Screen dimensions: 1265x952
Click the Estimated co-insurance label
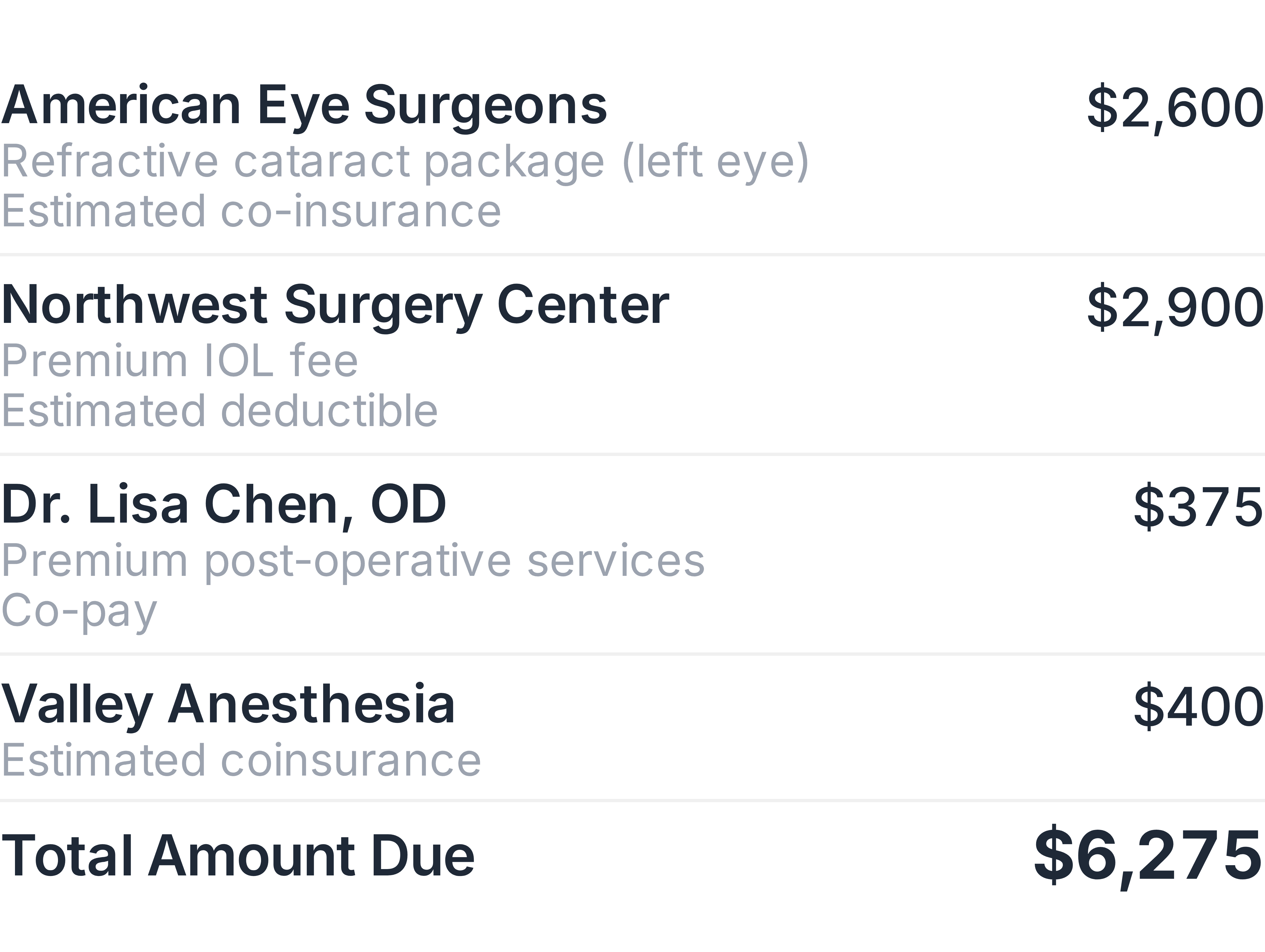(251, 211)
